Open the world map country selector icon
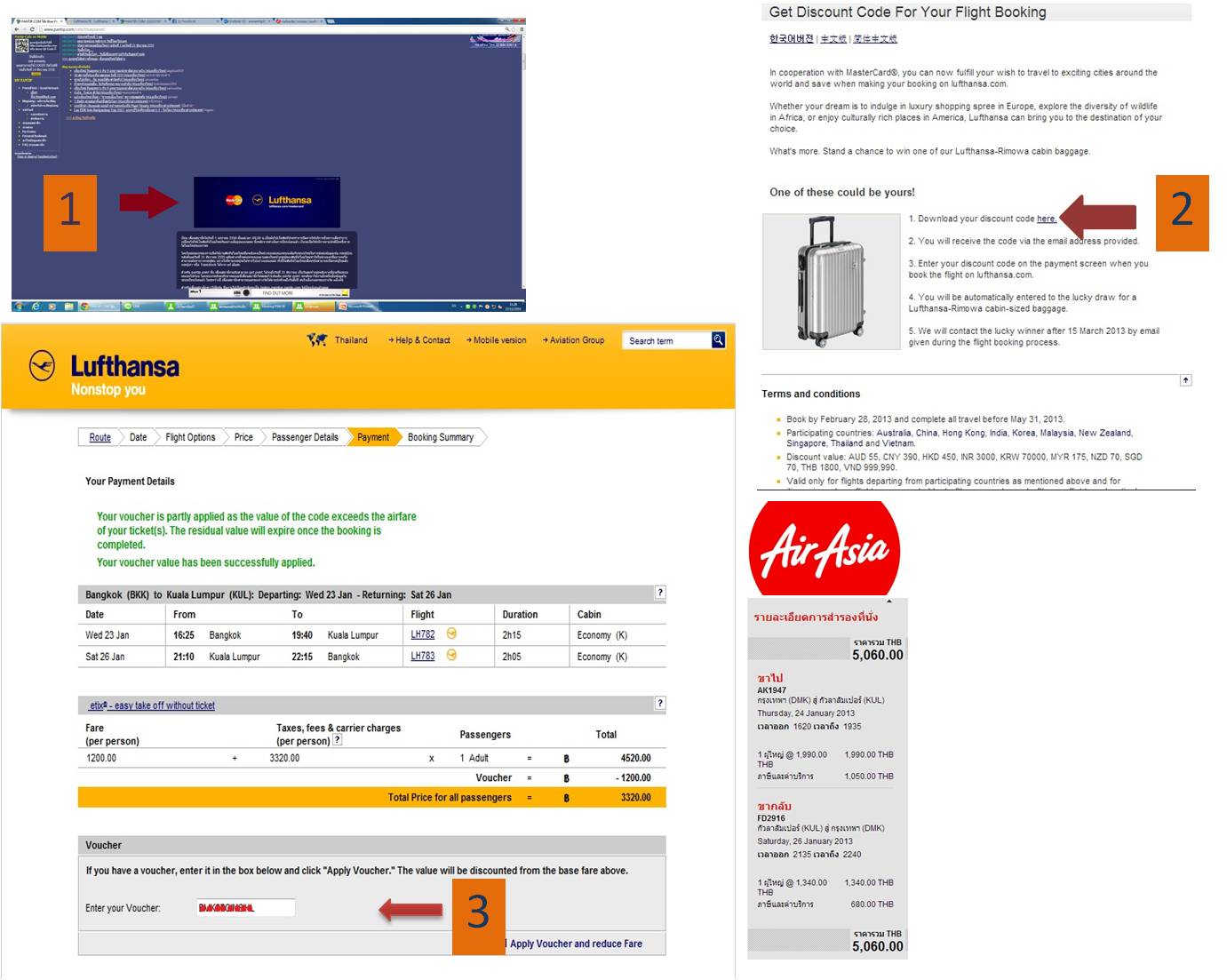 (317, 339)
